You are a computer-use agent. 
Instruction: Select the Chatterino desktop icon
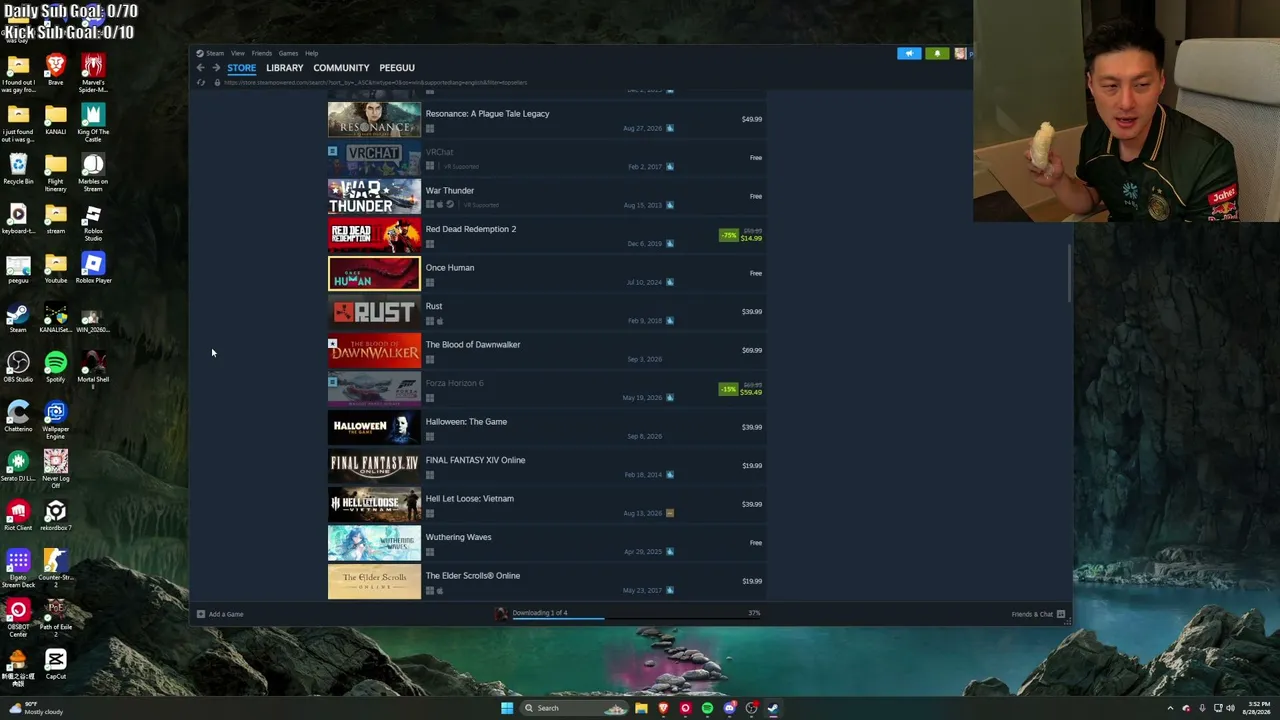pos(18,417)
